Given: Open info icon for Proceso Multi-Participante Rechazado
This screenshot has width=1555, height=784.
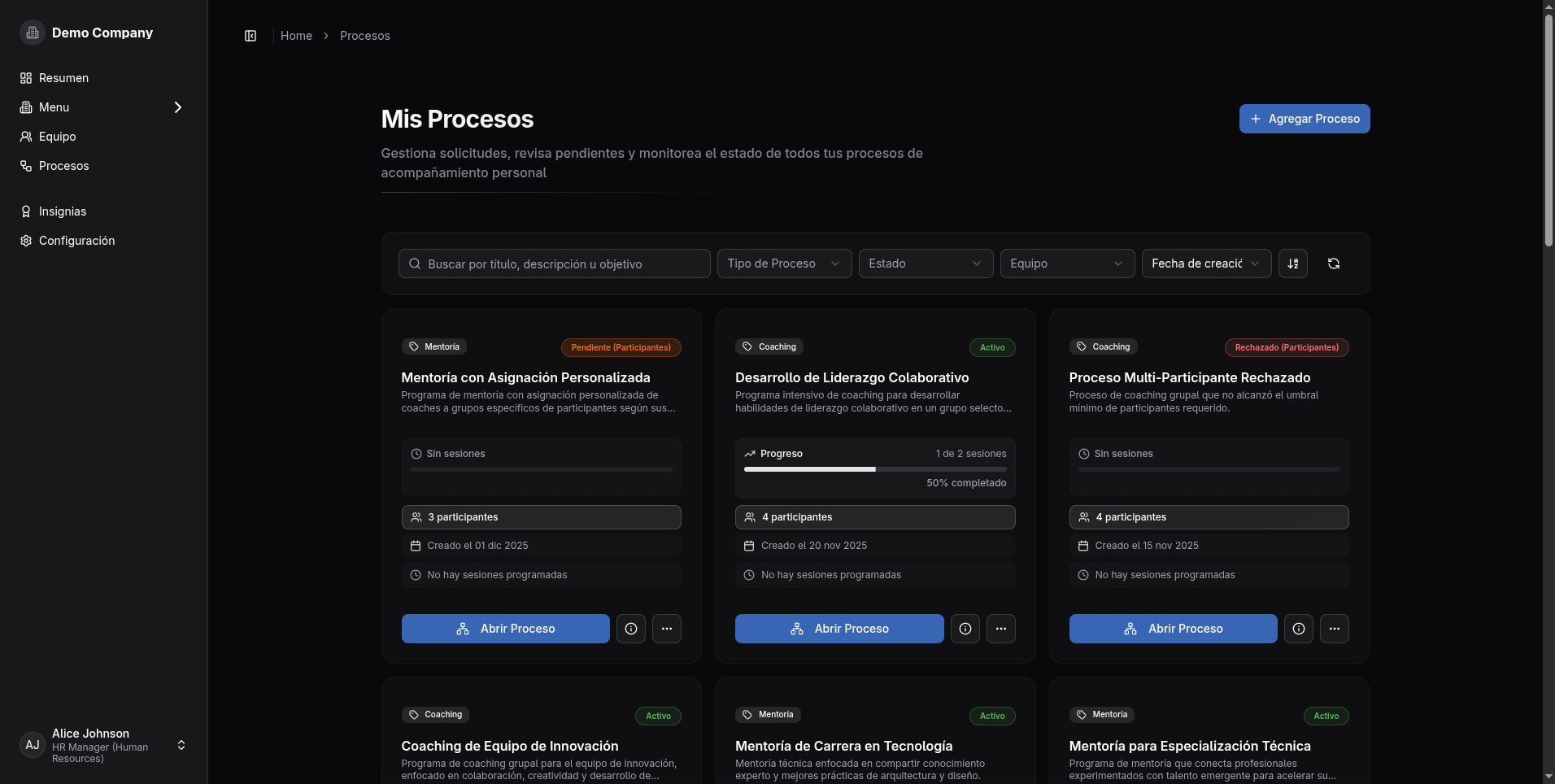Looking at the screenshot, I should (1298, 629).
